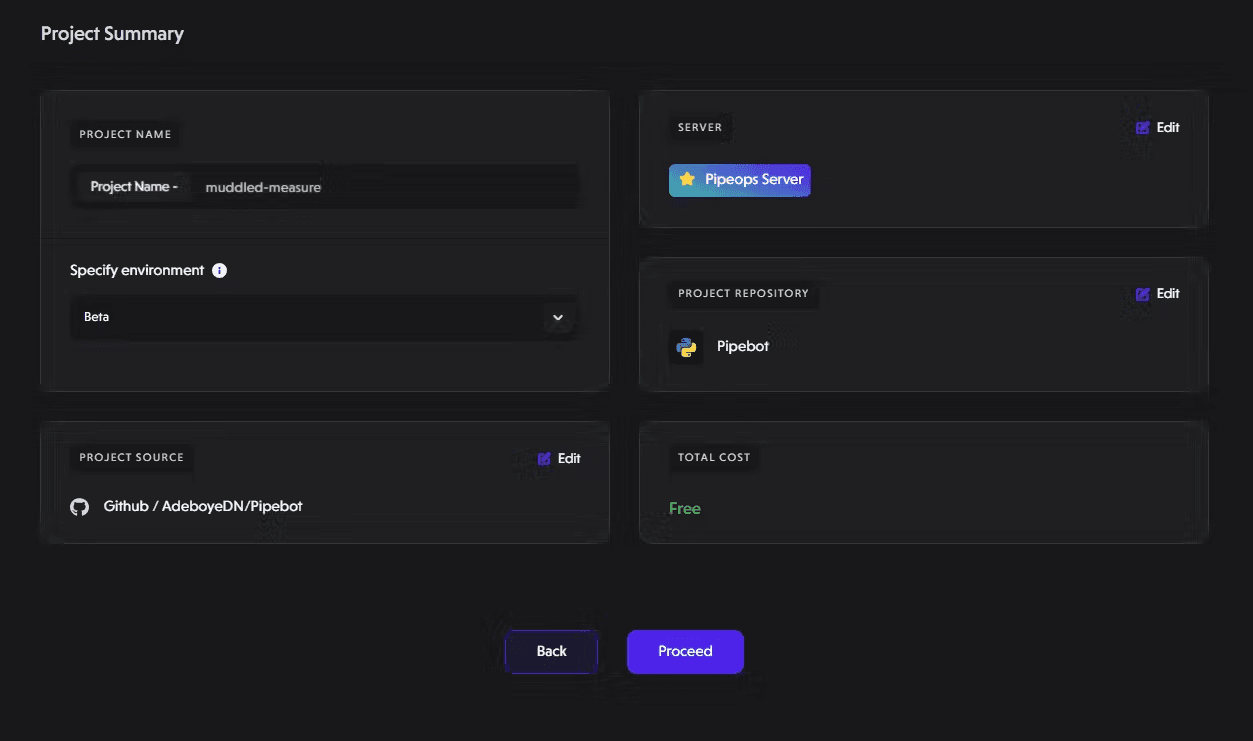This screenshot has width=1253, height=741.
Task: Click the edit pencil icon in Project Source card
Action: (x=544, y=459)
